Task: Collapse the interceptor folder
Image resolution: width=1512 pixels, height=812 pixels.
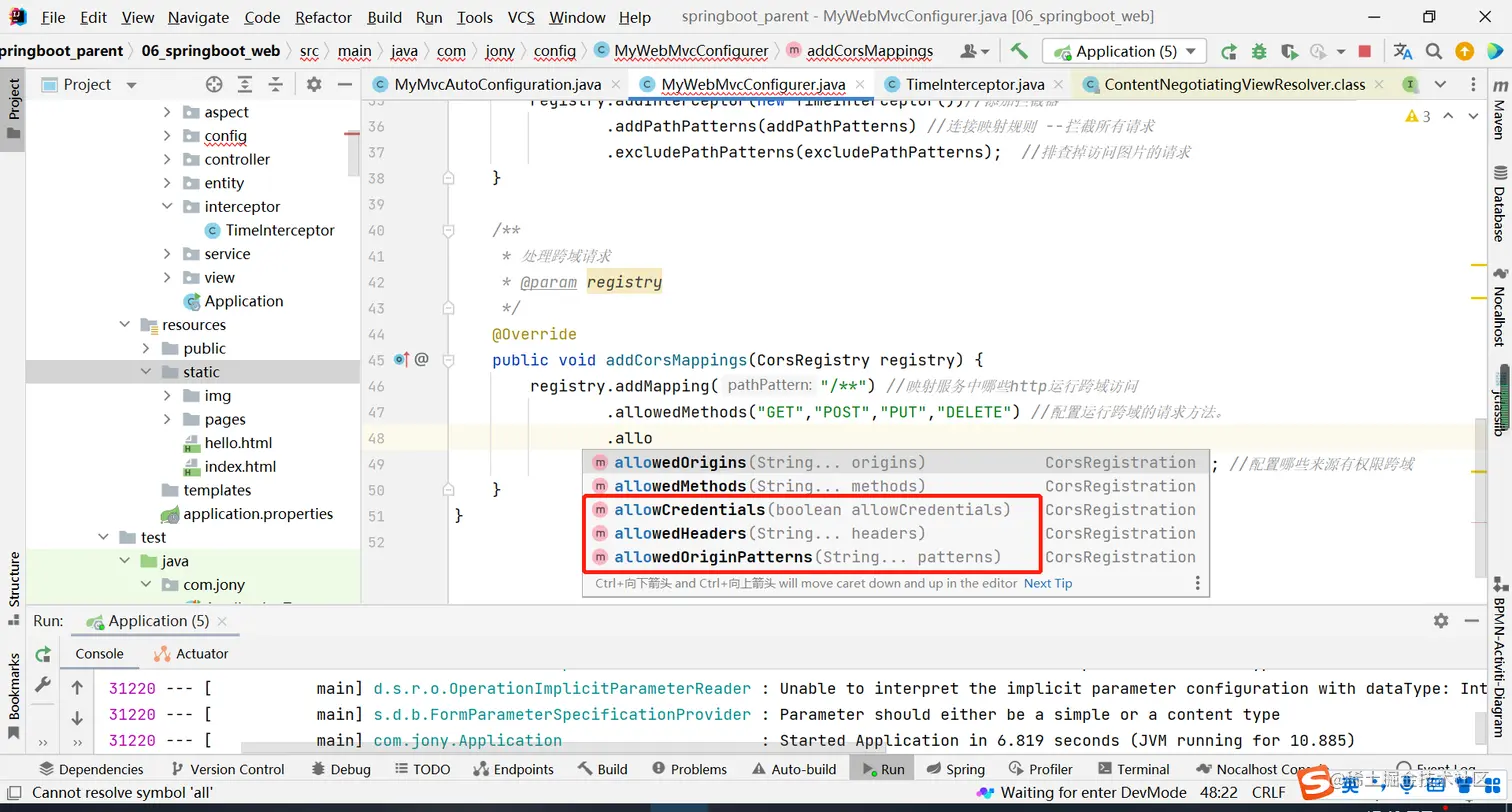Action: (167, 207)
